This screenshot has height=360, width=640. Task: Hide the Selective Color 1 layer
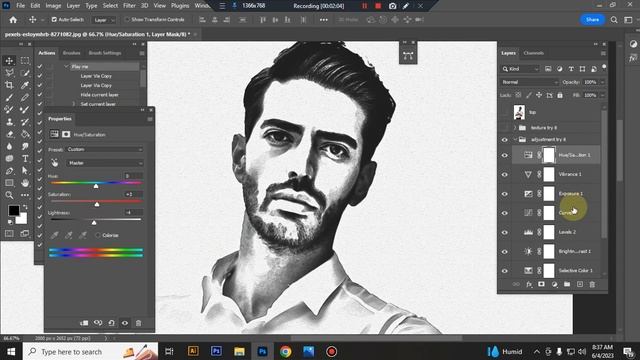tap(504, 271)
